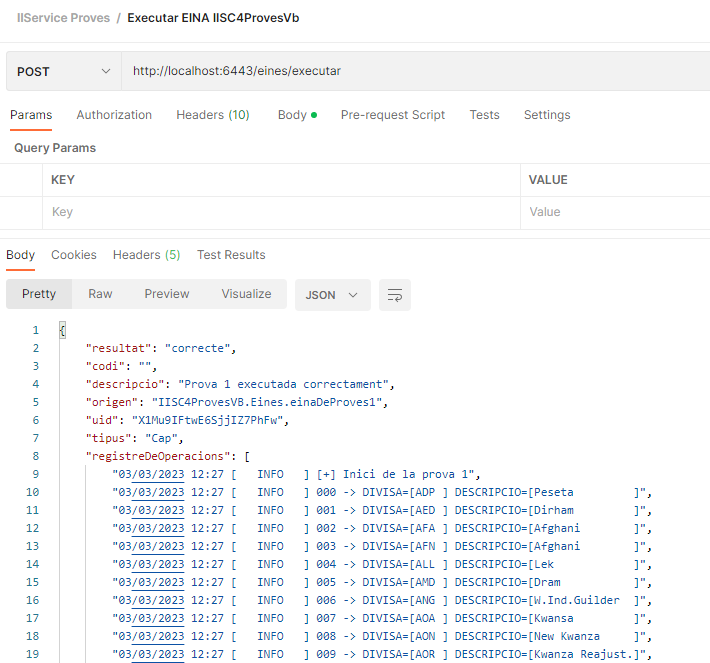Click the KEY column header

(63, 180)
